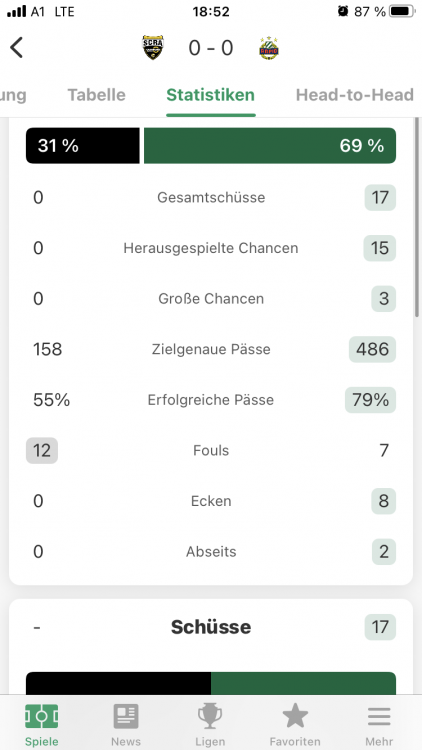Tap the Gesamtschüsse value 17
This screenshot has height=750, width=422.
coord(380,197)
